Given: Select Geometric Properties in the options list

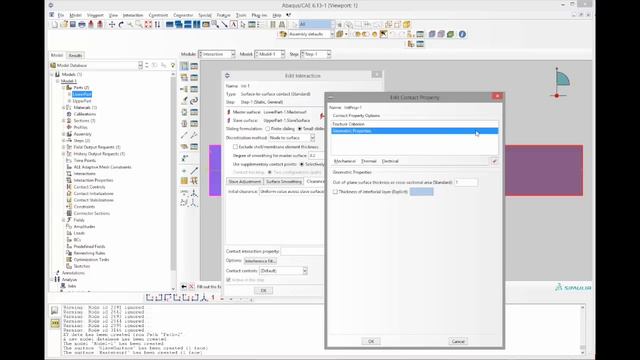Looking at the screenshot, I should pyautogui.click(x=414, y=131).
